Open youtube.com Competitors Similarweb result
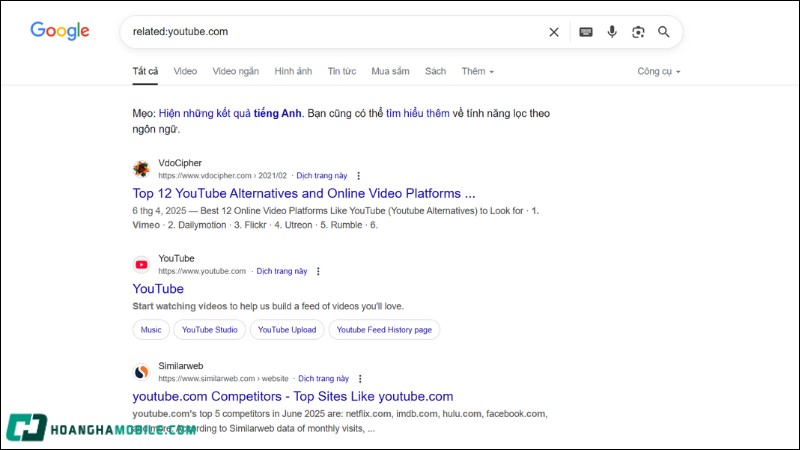The width and height of the screenshot is (800, 450). [x=292, y=396]
